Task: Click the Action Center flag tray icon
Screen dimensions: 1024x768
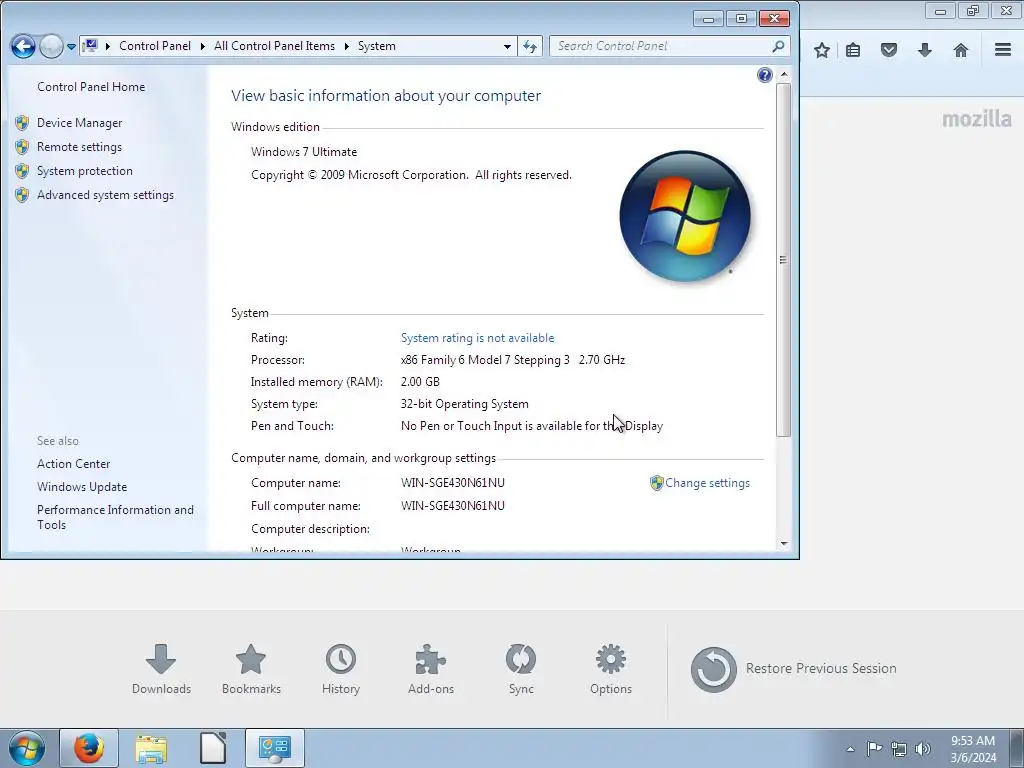Action: 874,748
